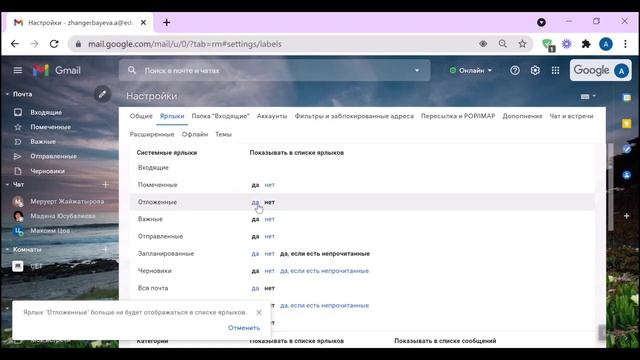
Task: Create a new room with plus icon
Action: click(105, 249)
